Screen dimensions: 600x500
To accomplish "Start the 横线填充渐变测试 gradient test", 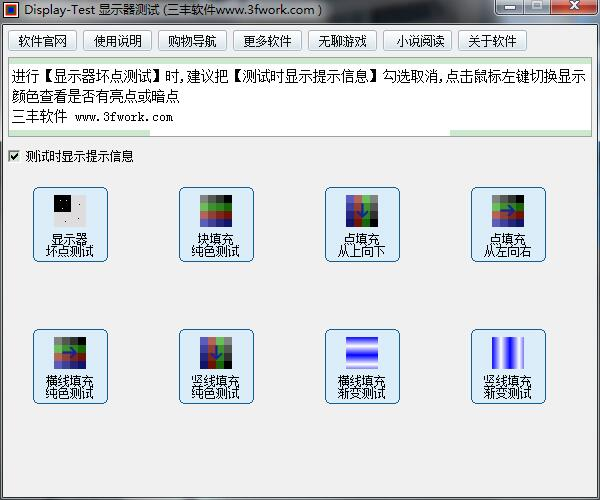I will (362, 367).
